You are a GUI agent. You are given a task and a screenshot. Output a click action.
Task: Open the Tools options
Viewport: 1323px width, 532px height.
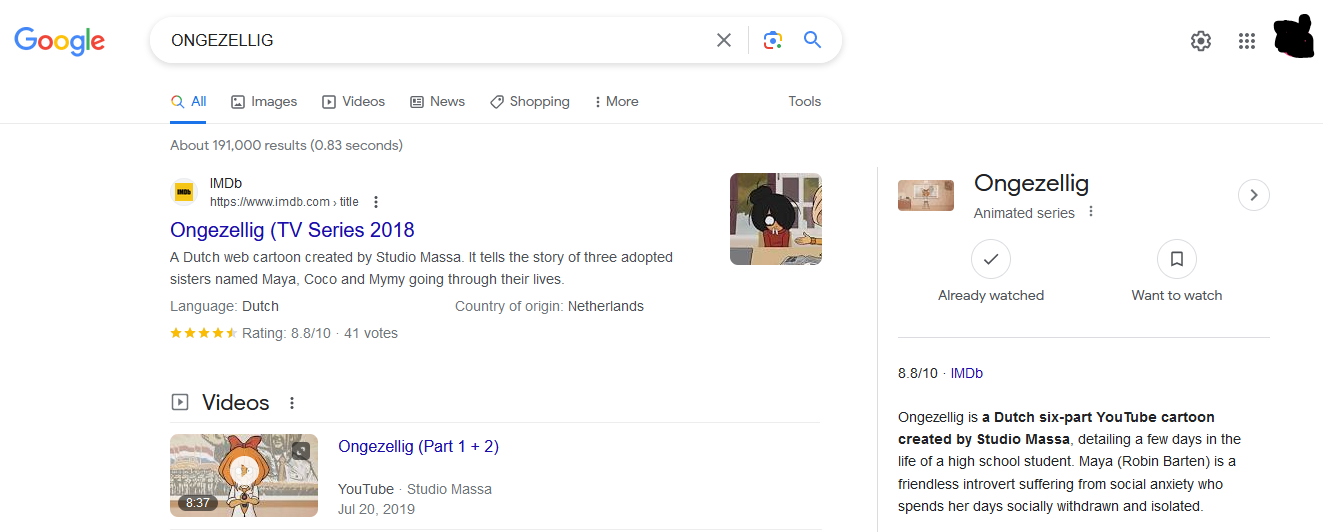[804, 101]
